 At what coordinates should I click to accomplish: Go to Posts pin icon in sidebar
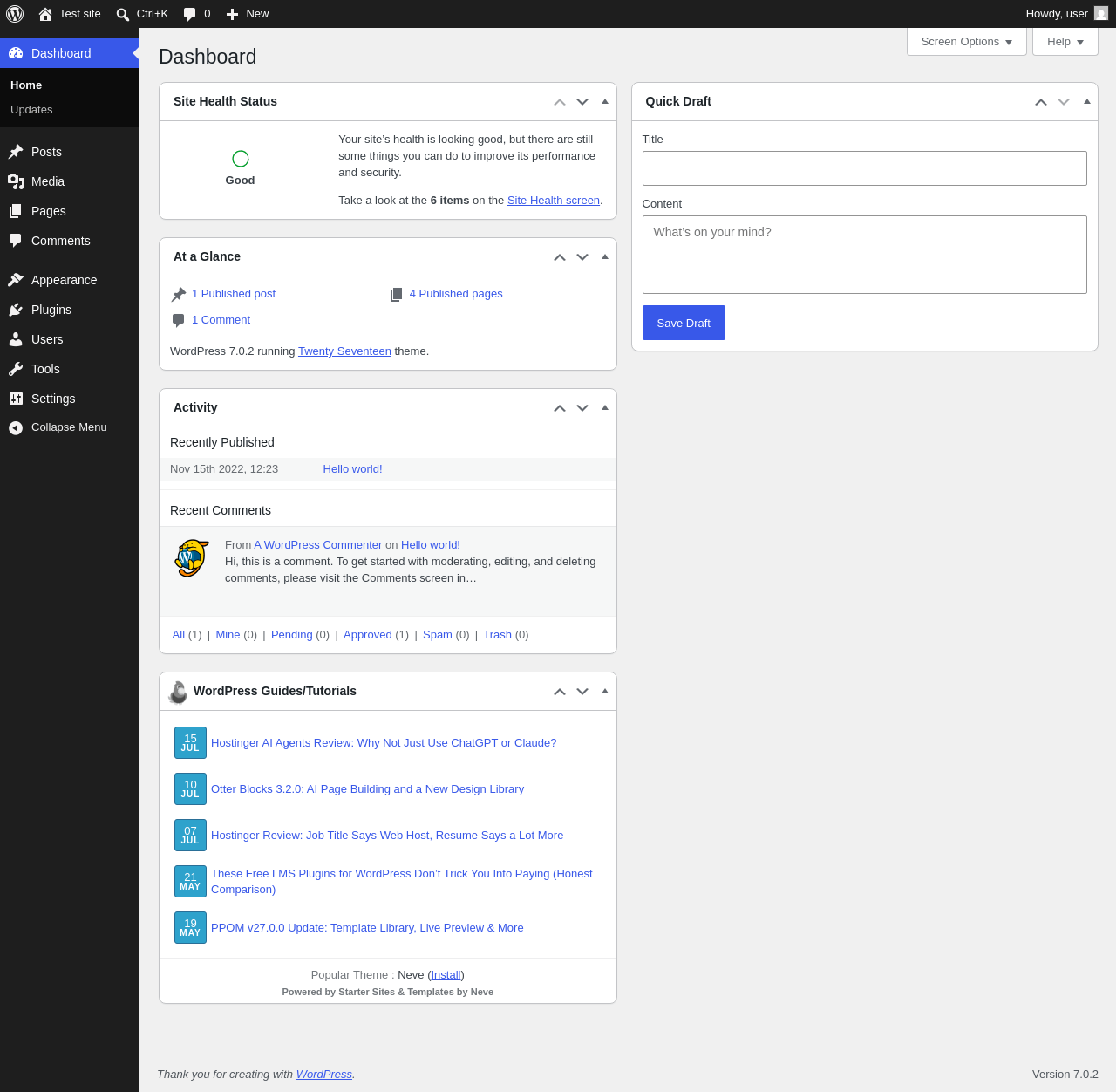pos(16,152)
